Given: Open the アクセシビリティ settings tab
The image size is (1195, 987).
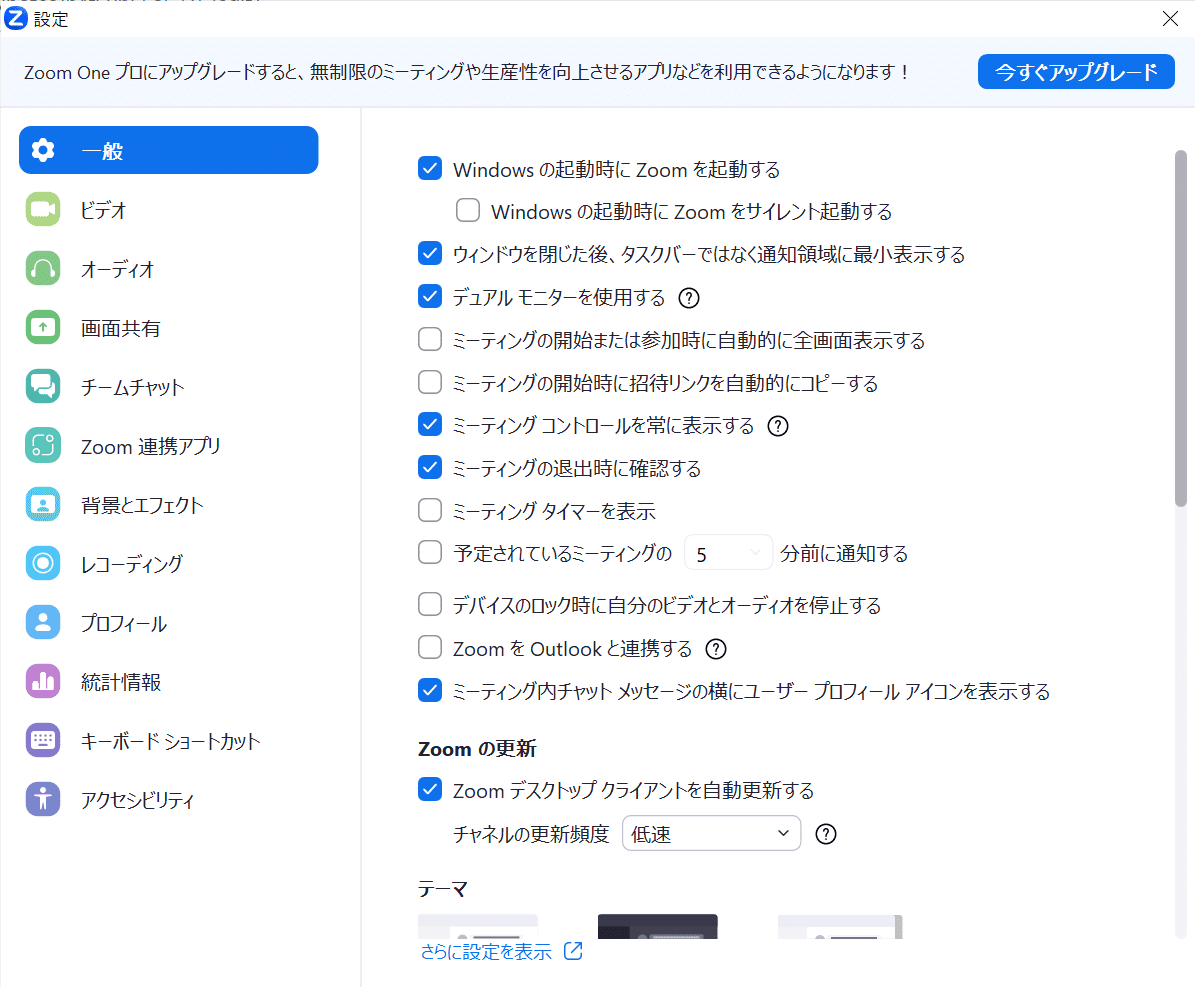Looking at the screenshot, I should point(137,800).
